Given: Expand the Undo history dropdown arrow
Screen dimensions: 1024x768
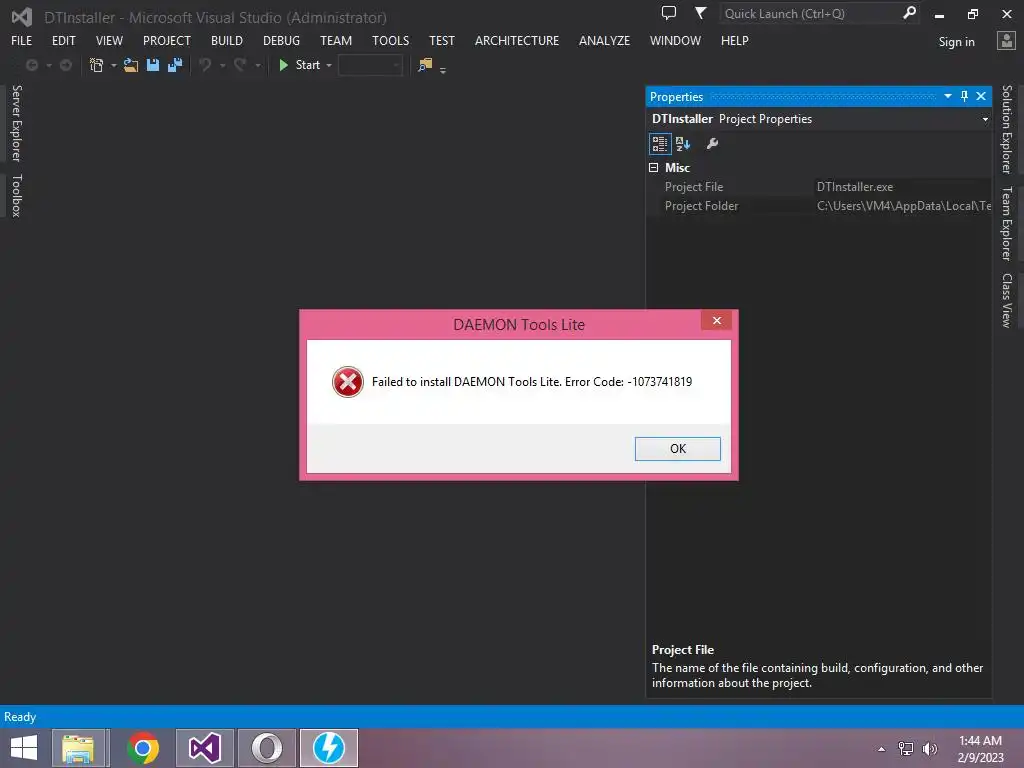Looking at the screenshot, I should (223, 65).
